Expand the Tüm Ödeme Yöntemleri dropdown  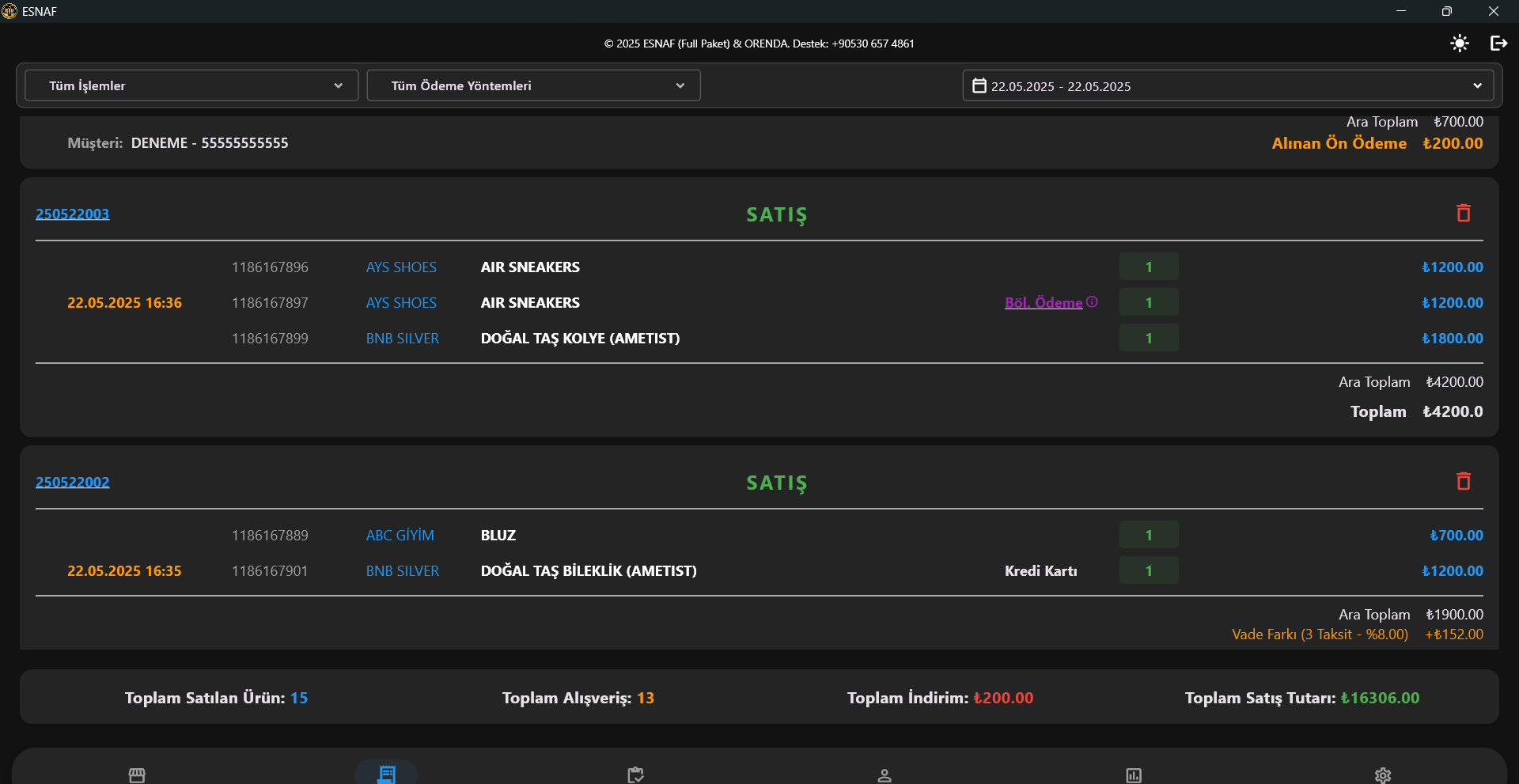click(533, 85)
